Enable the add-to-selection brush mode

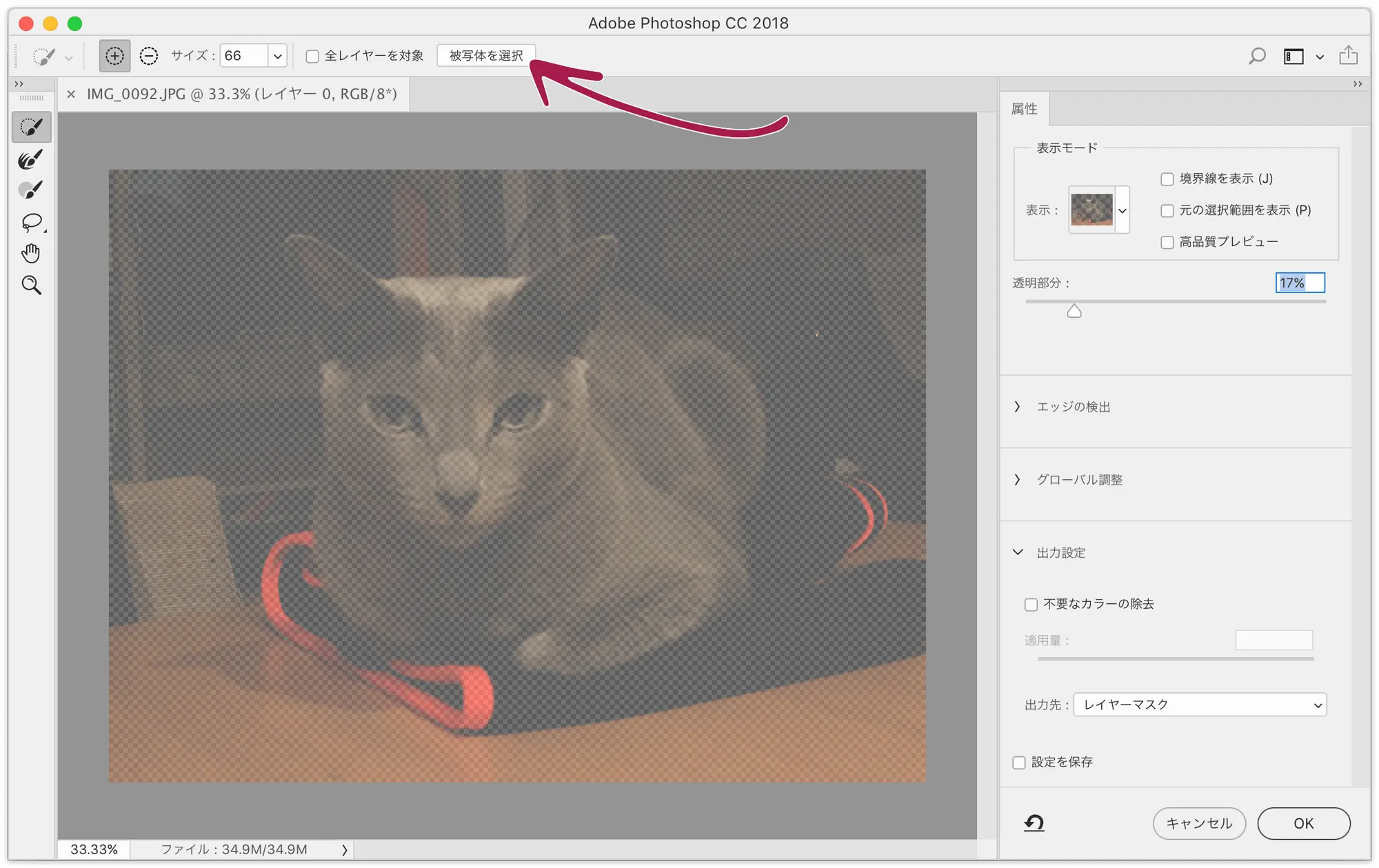pos(114,55)
